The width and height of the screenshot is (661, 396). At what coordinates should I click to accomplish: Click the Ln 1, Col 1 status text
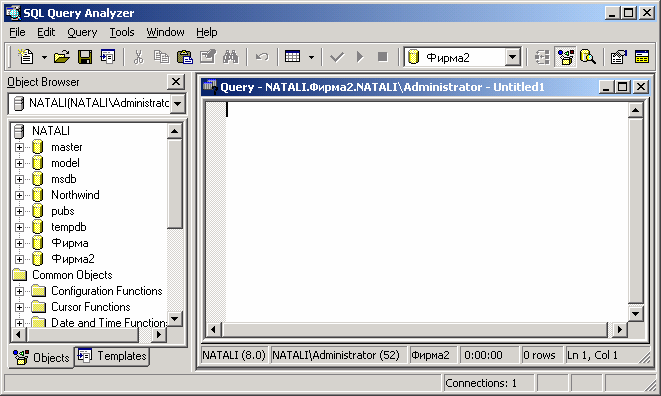coord(592,355)
